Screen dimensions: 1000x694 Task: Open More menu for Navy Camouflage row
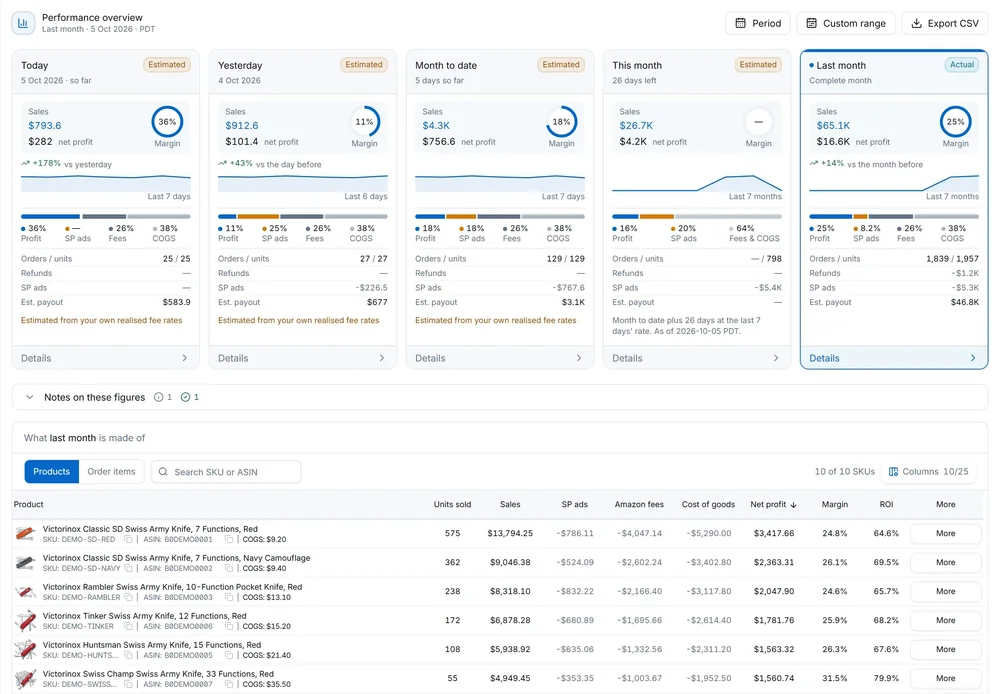point(945,563)
